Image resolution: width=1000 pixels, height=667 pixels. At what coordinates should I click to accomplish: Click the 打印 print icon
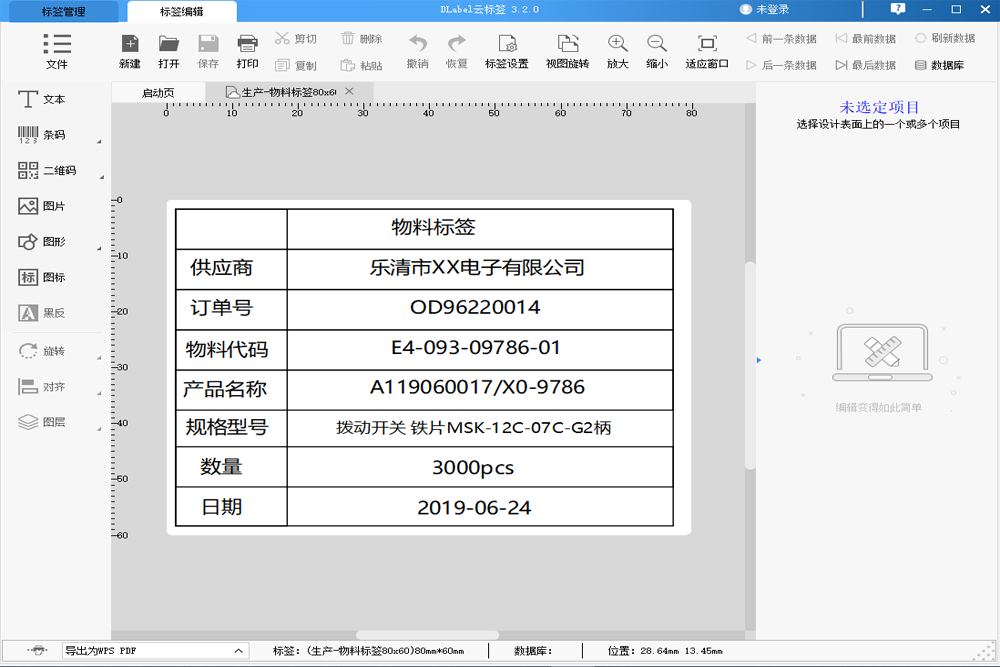247,51
